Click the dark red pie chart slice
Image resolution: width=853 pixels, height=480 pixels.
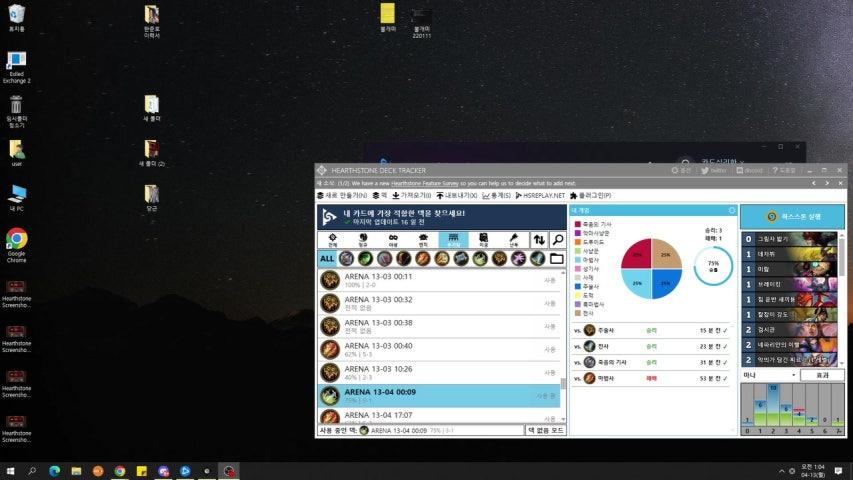(x=637, y=254)
